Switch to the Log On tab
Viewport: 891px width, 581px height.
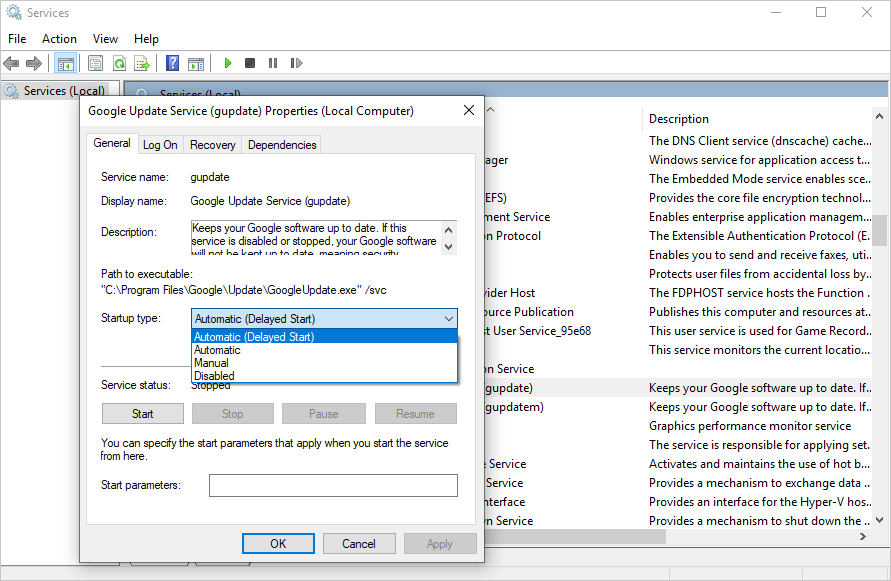160,145
